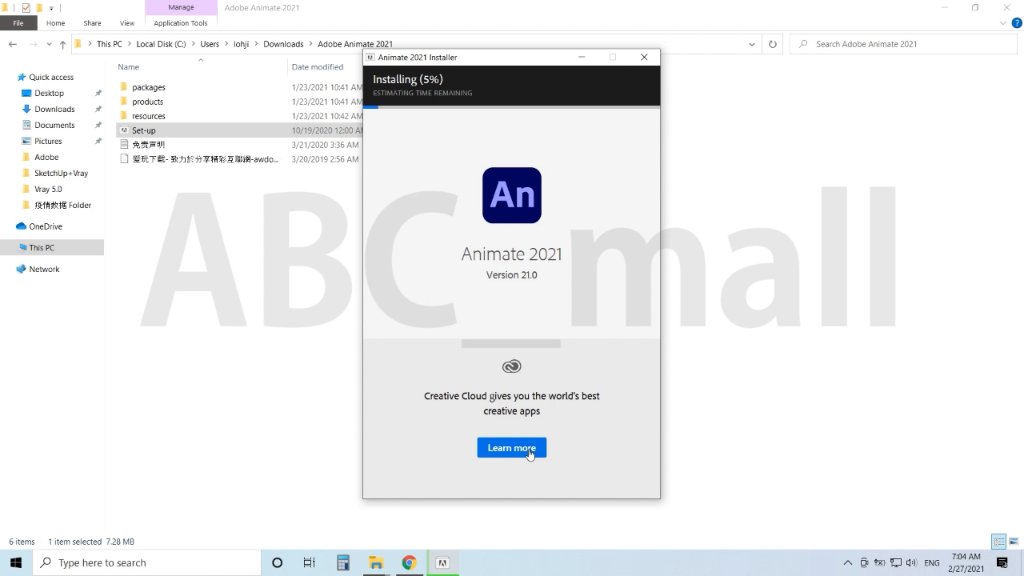Open Vray 5.0 folder in sidebar
The image size is (1024, 576).
pos(48,189)
